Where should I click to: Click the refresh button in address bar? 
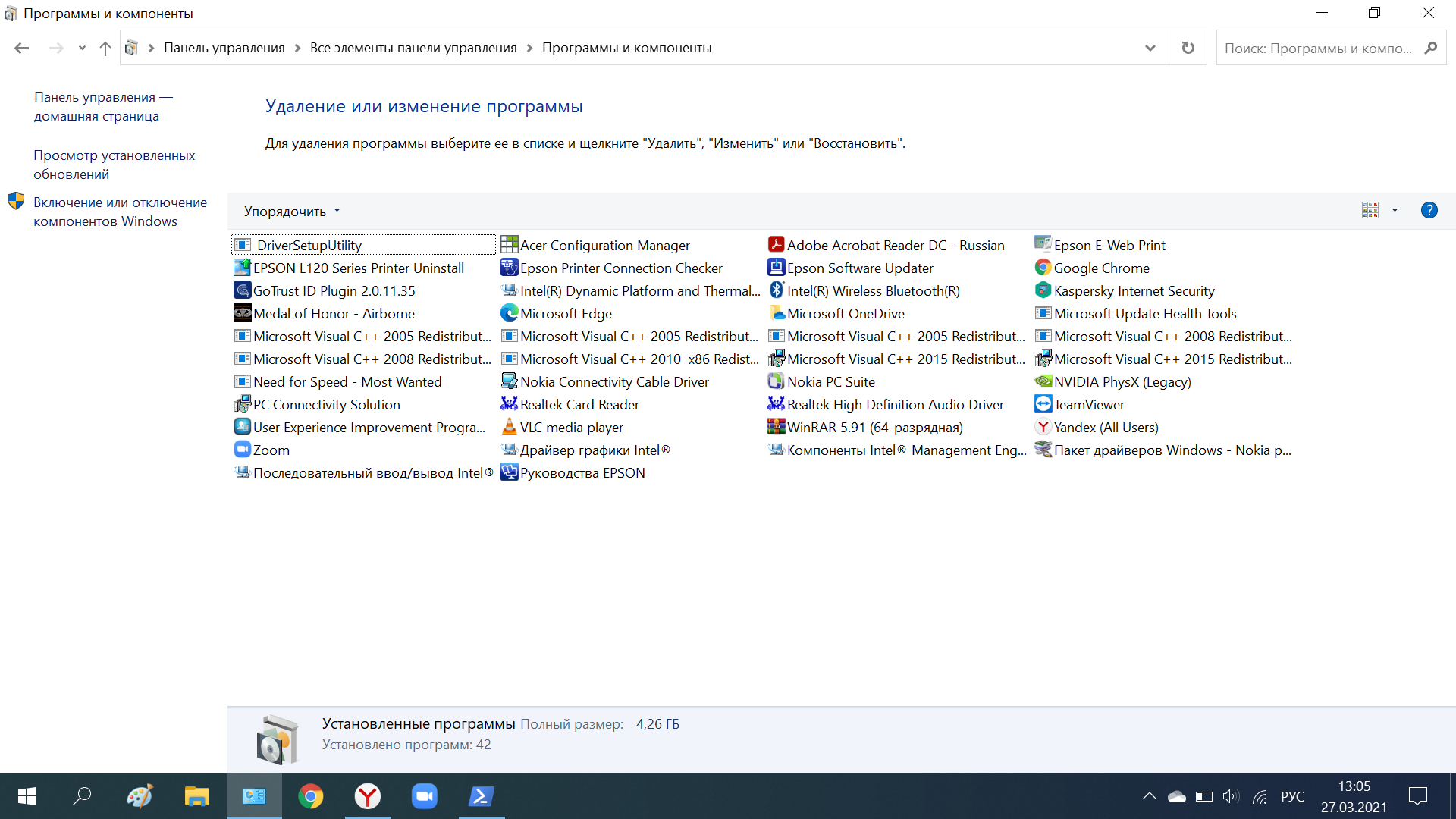click(x=1188, y=48)
